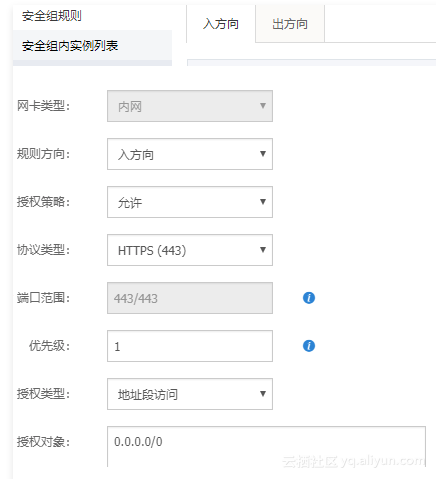
Task: Click the 网卡类型: label
Action: pyautogui.click(x=43, y=106)
